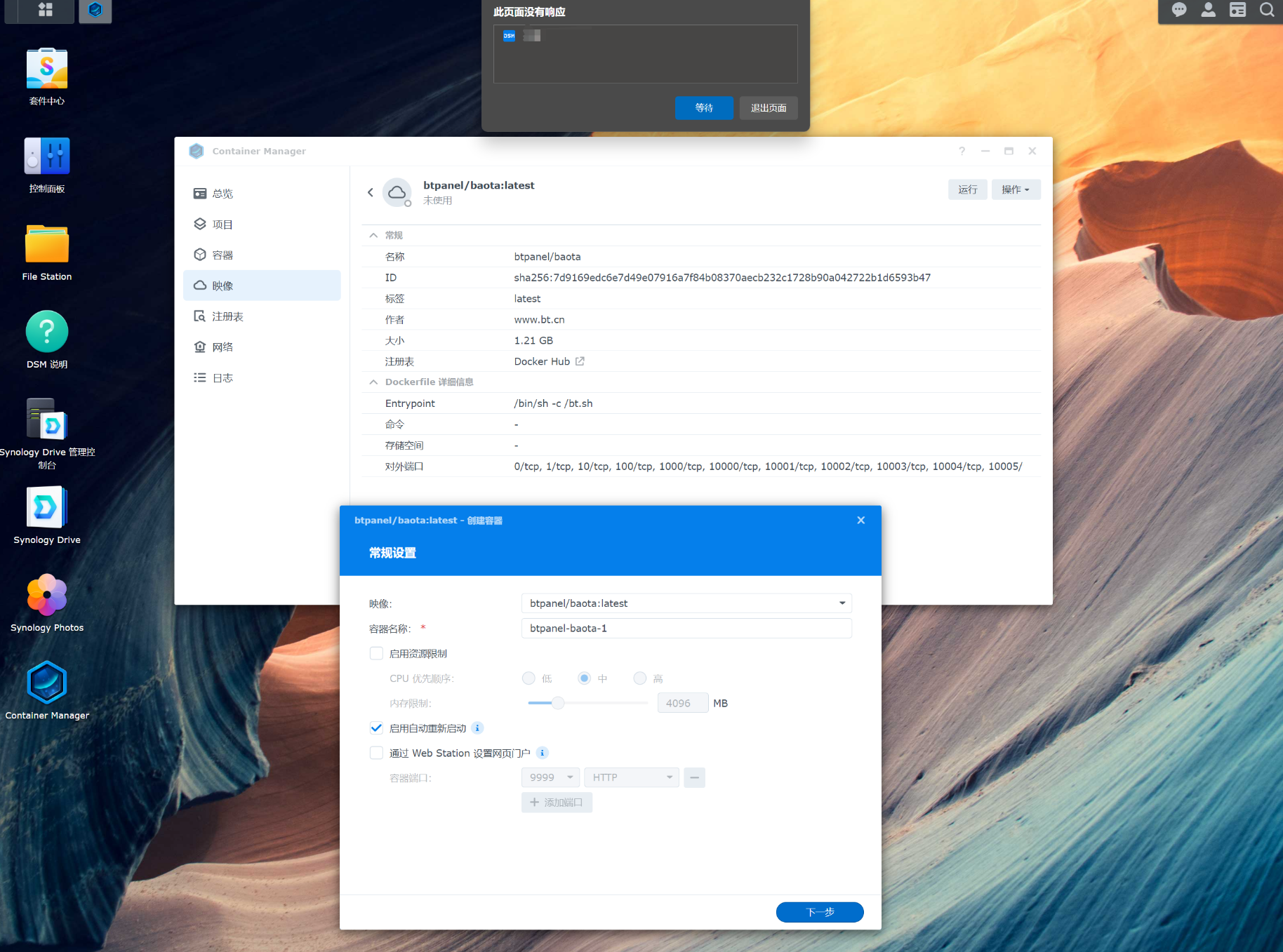
Task: Collapse the General section
Action: tap(373, 235)
